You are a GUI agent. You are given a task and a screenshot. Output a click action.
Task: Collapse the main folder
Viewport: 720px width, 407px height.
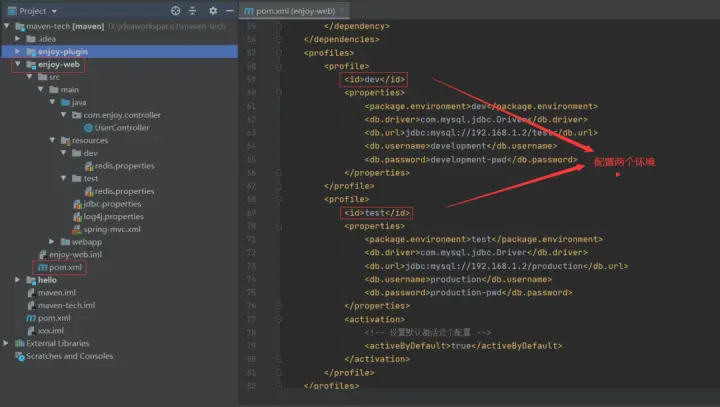[x=40, y=89]
